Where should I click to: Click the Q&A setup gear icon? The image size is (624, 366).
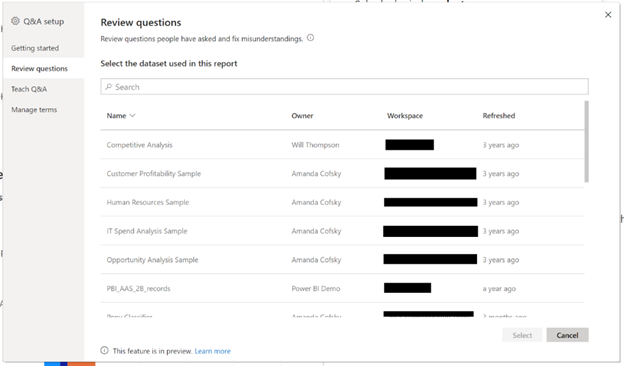click(x=15, y=21)
